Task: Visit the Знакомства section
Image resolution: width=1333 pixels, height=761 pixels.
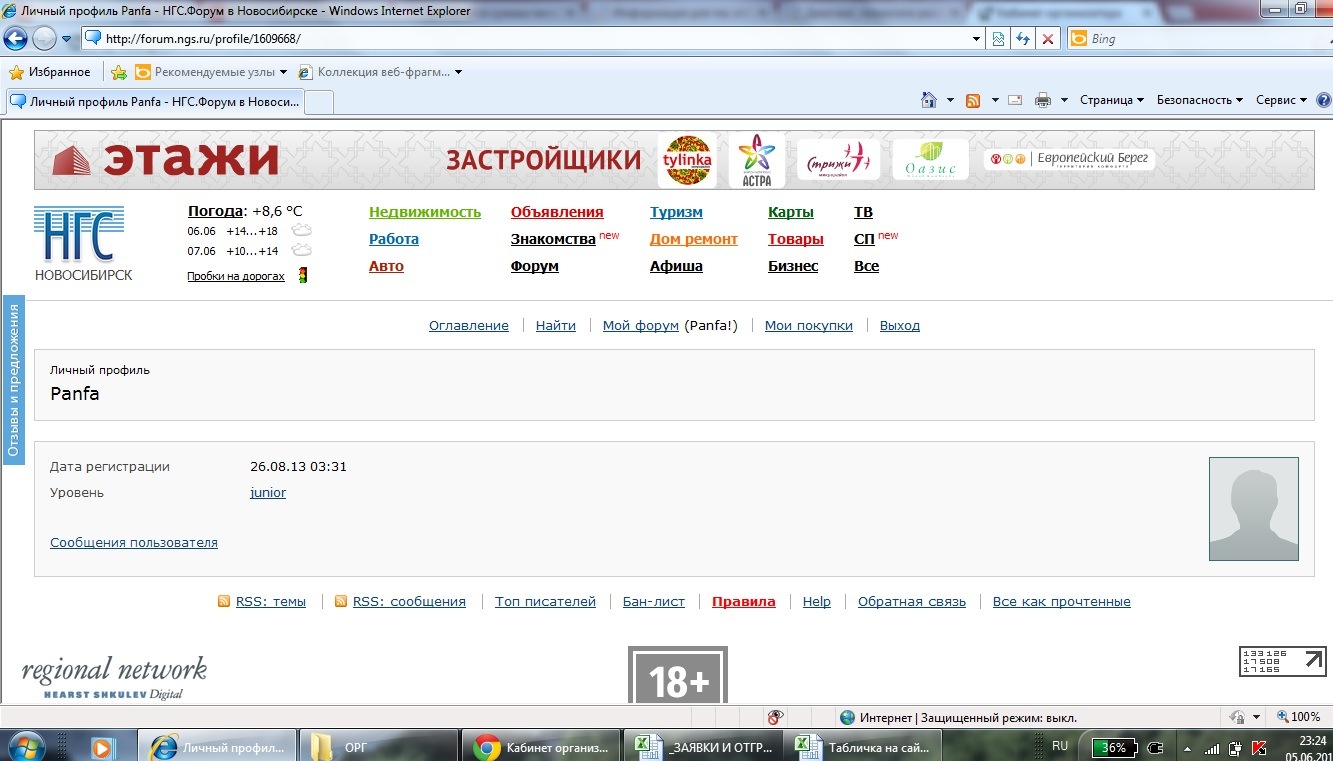Action: 553,239
